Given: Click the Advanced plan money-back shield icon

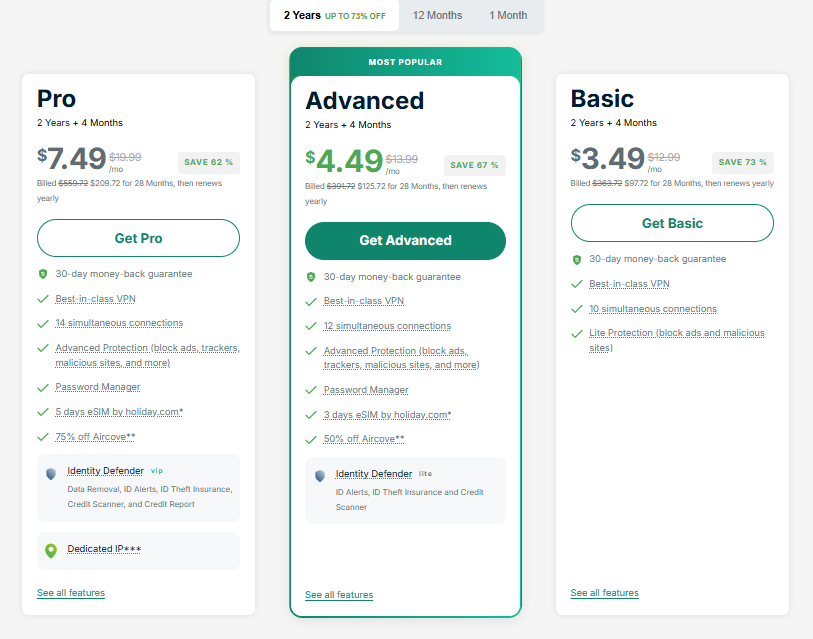Looking at the screenshot, I should (311, 277).
